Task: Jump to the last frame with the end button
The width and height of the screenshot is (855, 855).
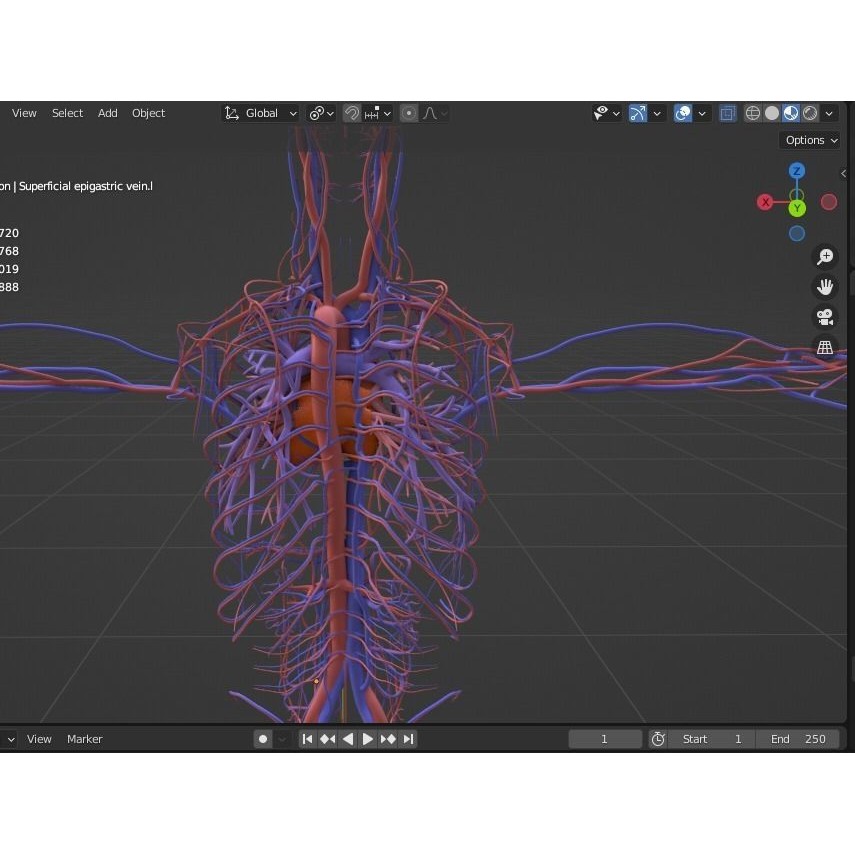Action: click(408, 738)
